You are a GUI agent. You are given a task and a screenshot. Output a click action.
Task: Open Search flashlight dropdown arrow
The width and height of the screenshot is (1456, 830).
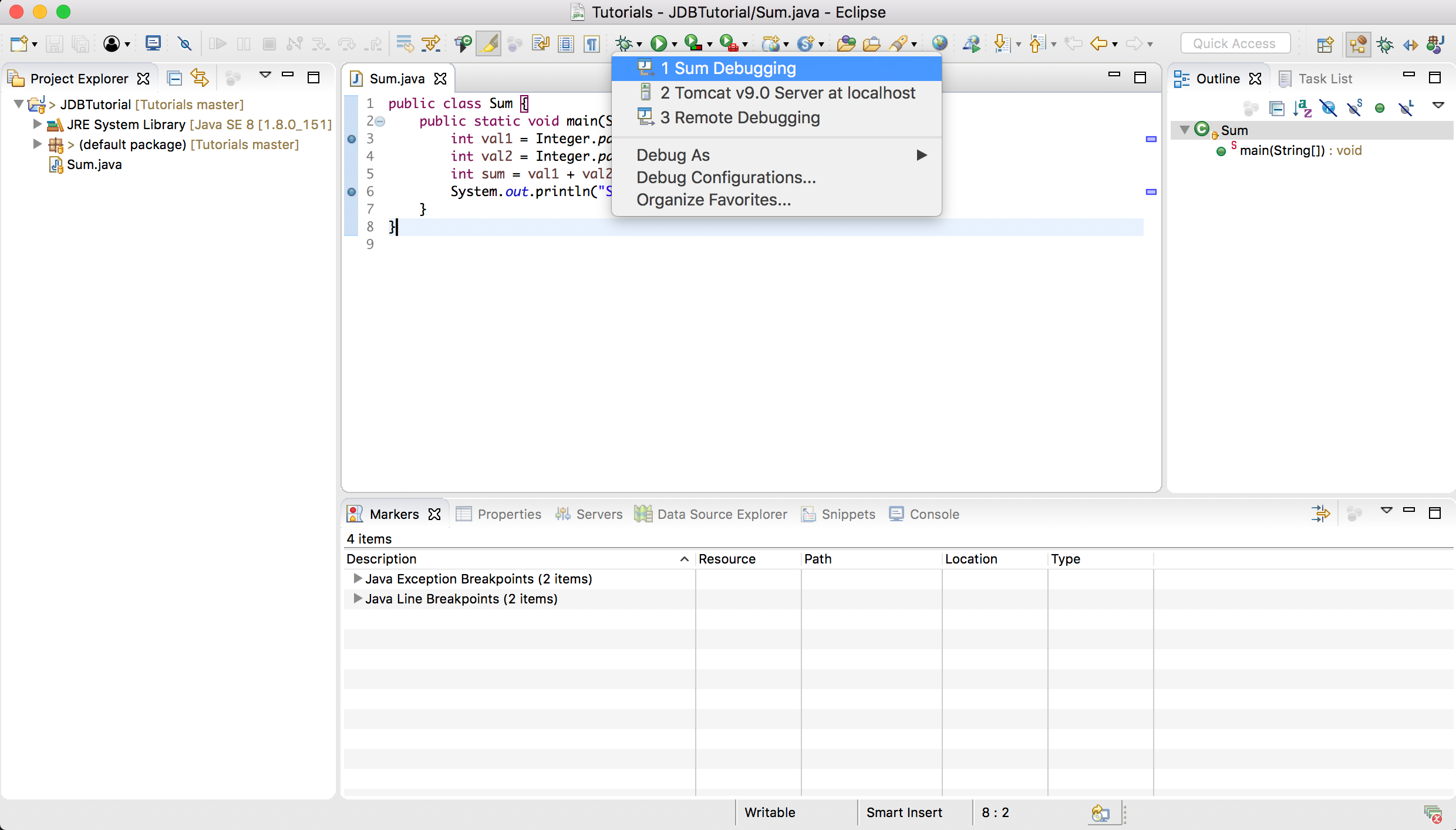(914, 45)
